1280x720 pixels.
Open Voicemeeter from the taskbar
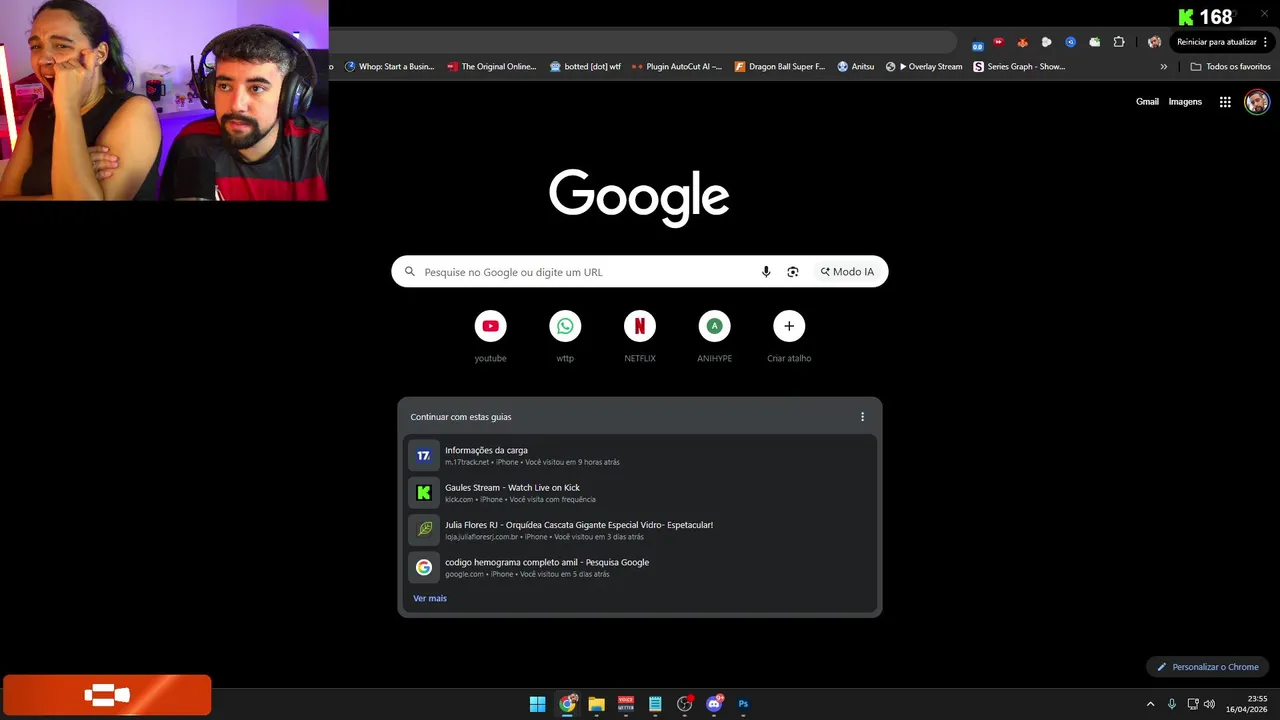pos(626,704)
